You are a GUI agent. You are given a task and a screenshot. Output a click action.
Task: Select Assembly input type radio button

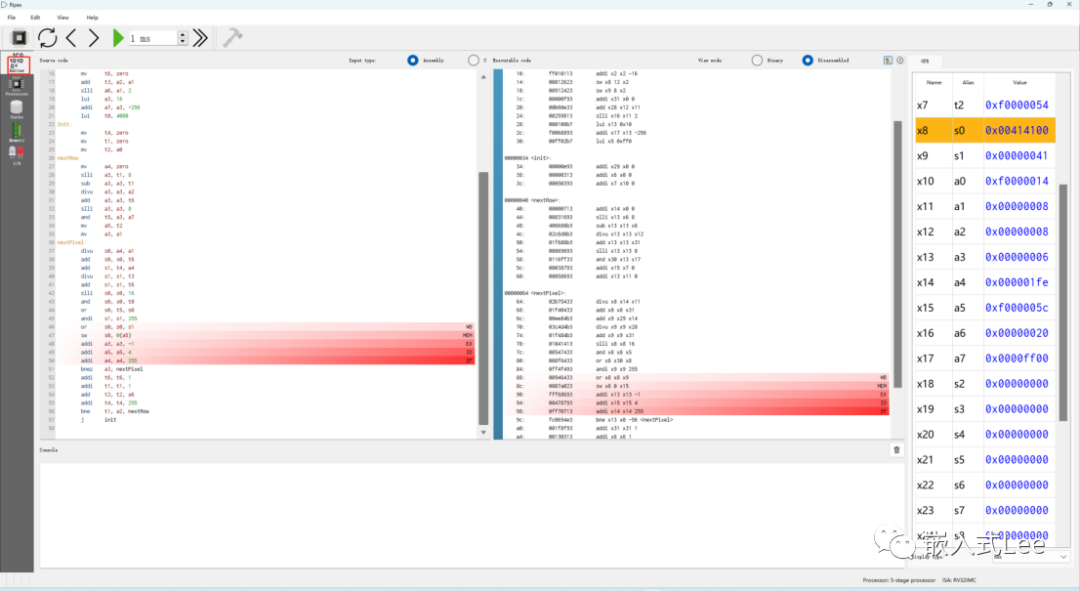coord(413,61)
